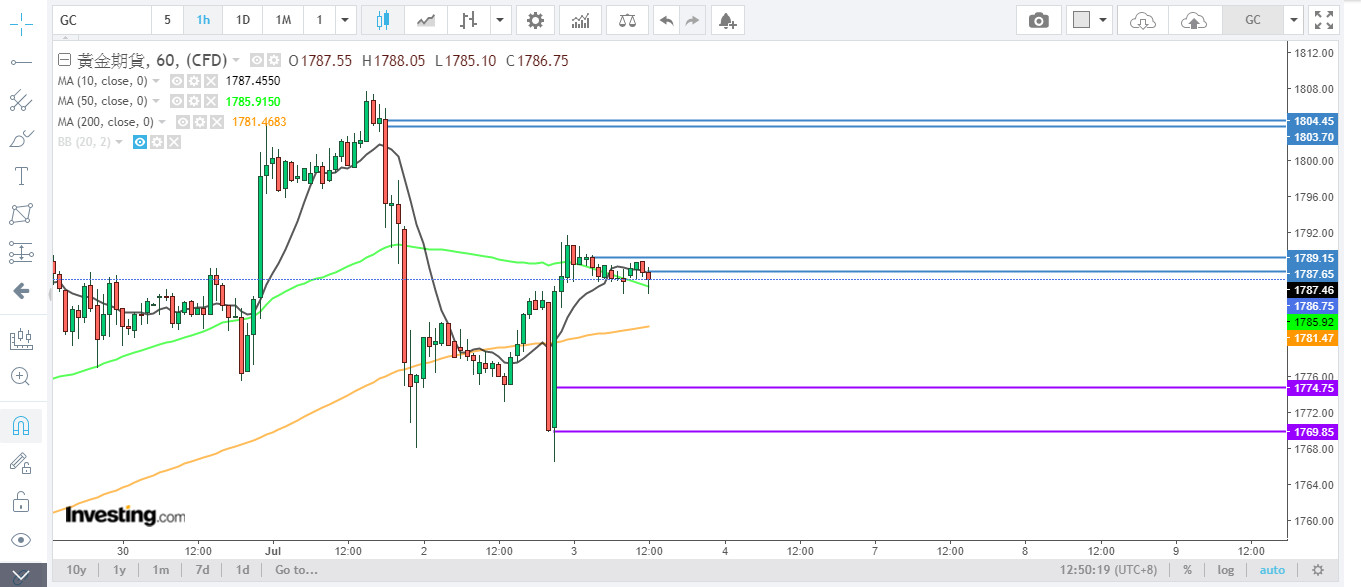Toggle magnet mode for drawings
Viewport: 1361px width, 587px height.
click(20, 426)
